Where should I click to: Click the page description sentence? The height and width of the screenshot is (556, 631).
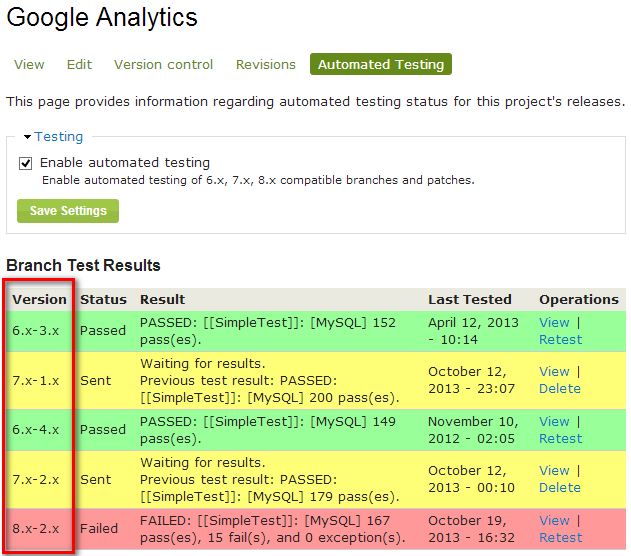(316, 102)
